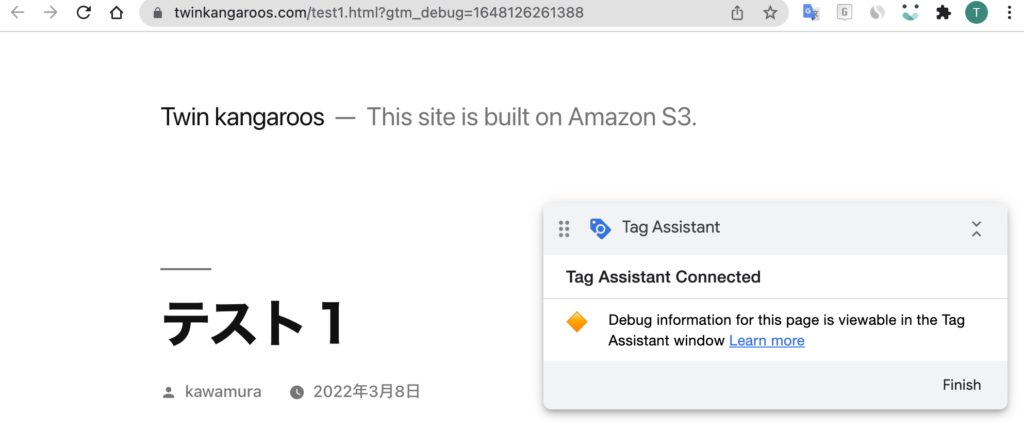Grab the Tag Assistant drag handle

pos(564,229)
